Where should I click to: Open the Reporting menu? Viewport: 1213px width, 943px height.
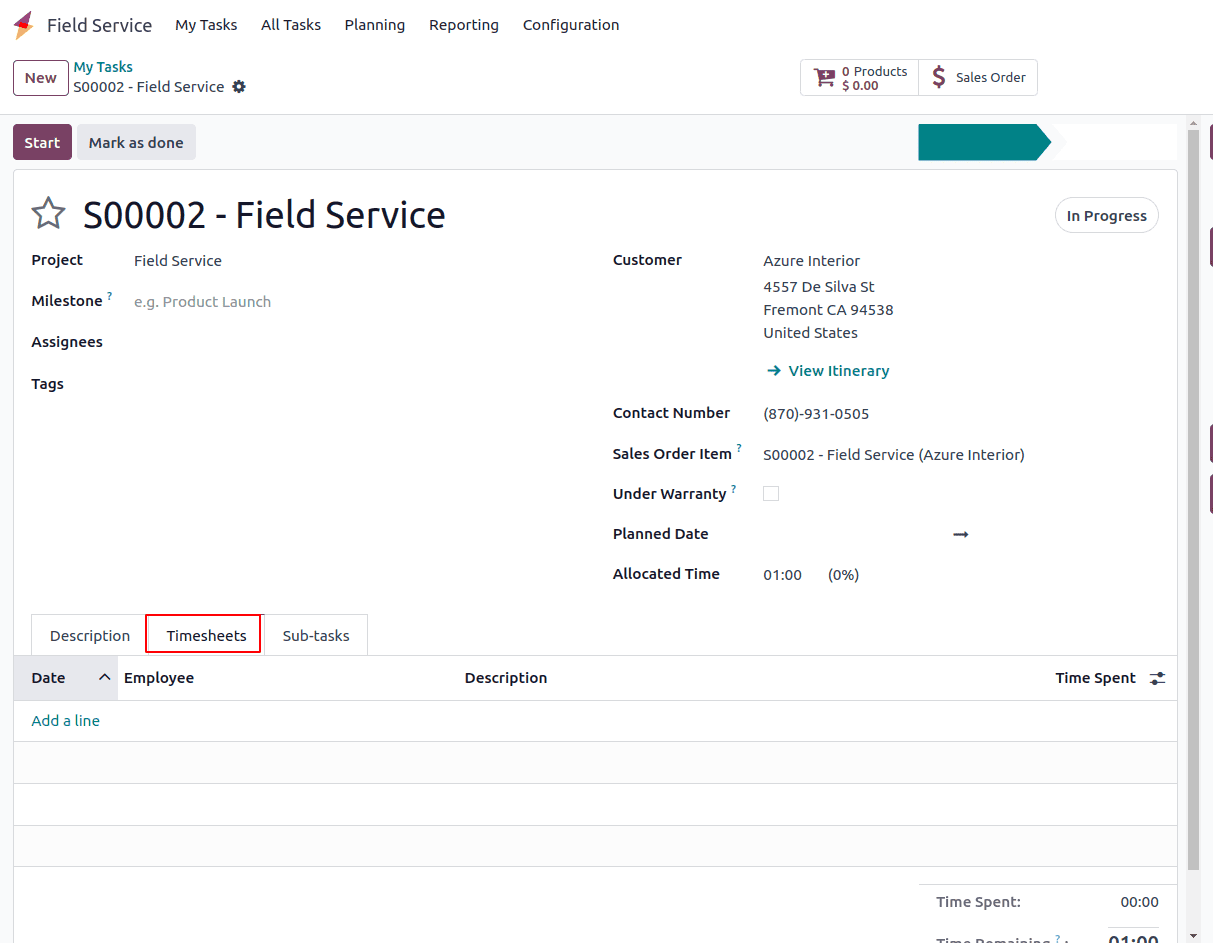tap(463, 25)
